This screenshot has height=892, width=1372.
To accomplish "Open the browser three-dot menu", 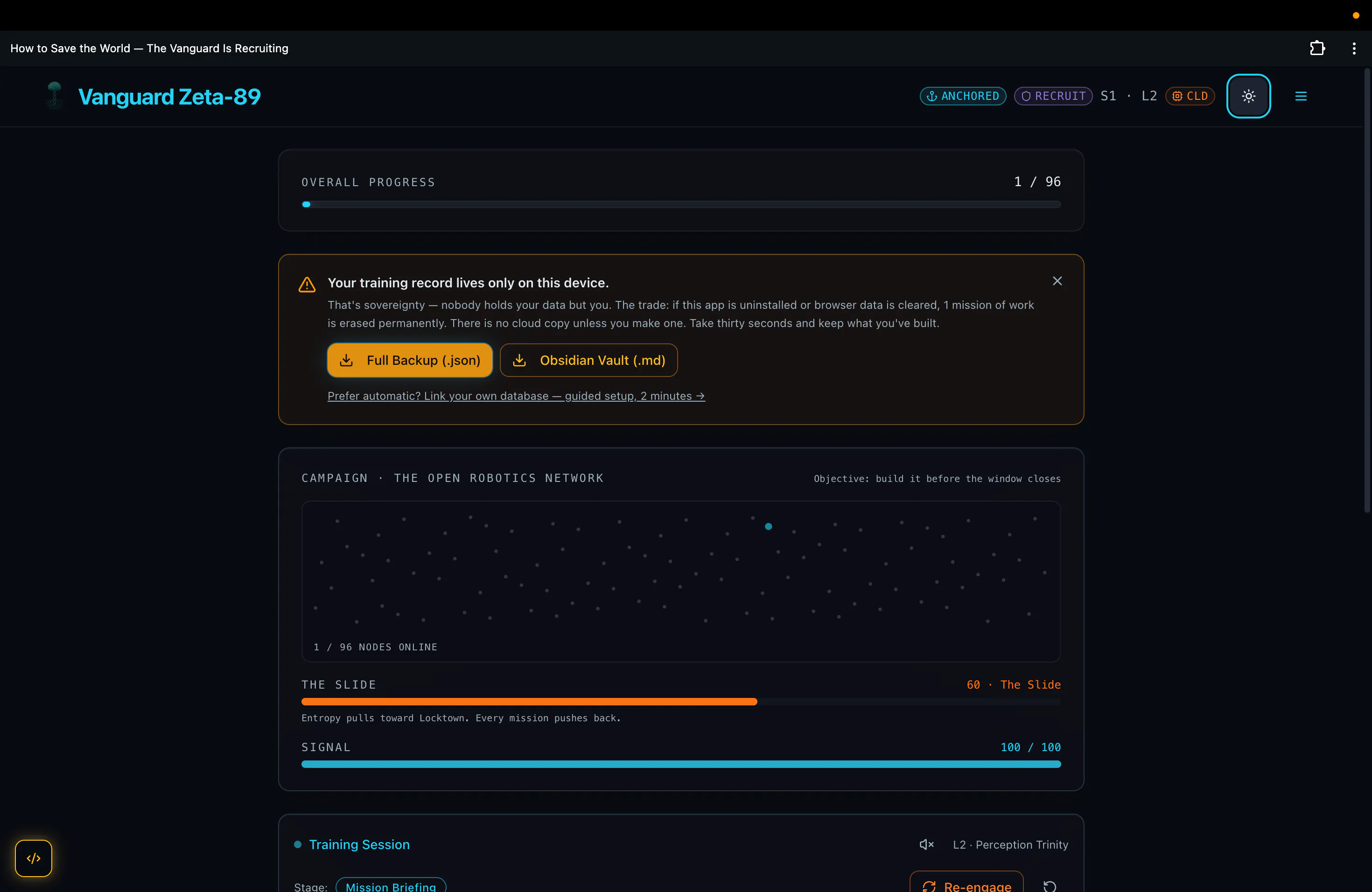I will (x=1353, y=49).
